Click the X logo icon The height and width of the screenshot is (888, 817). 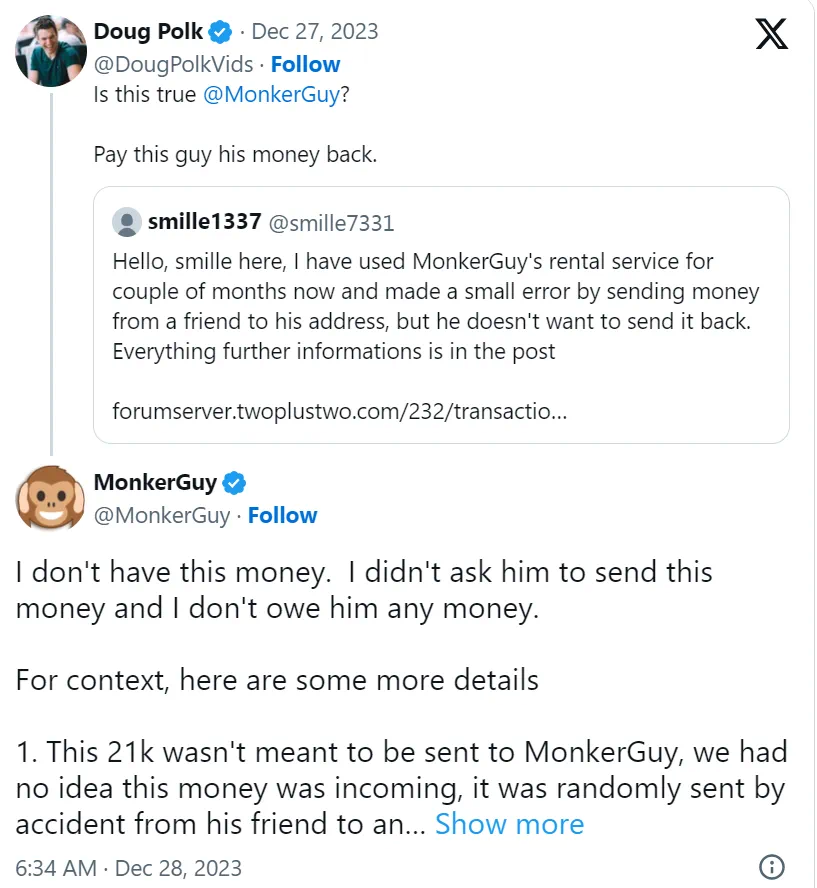click(x=771, y=34)
